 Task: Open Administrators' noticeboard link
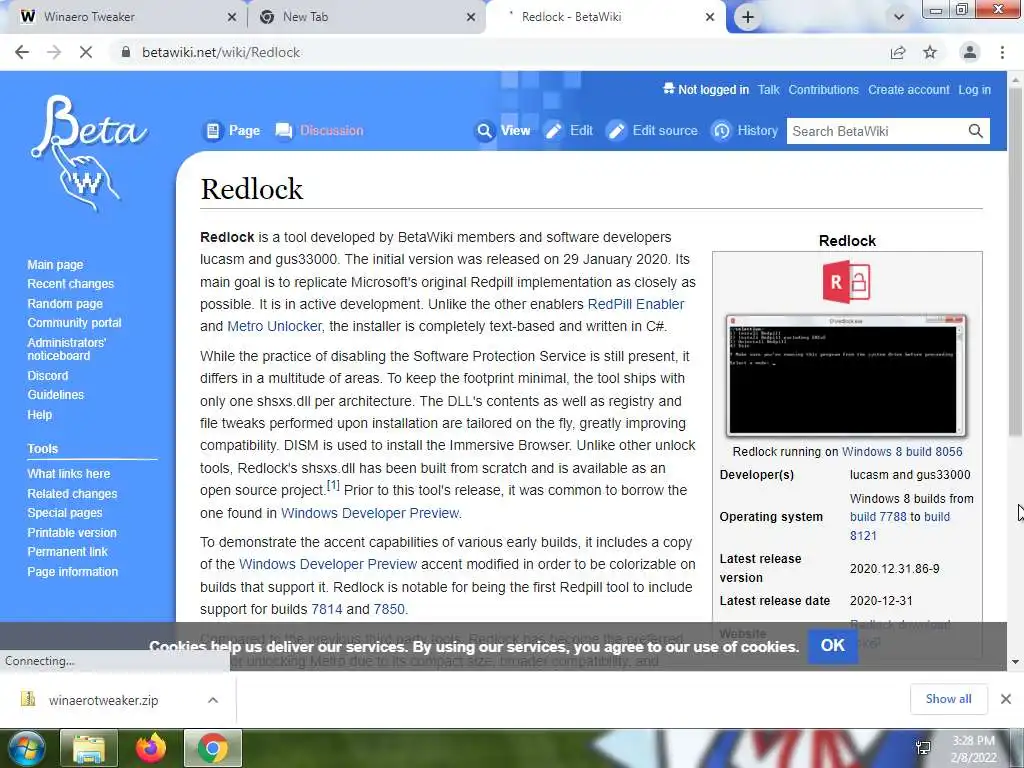tap(66, 349)
